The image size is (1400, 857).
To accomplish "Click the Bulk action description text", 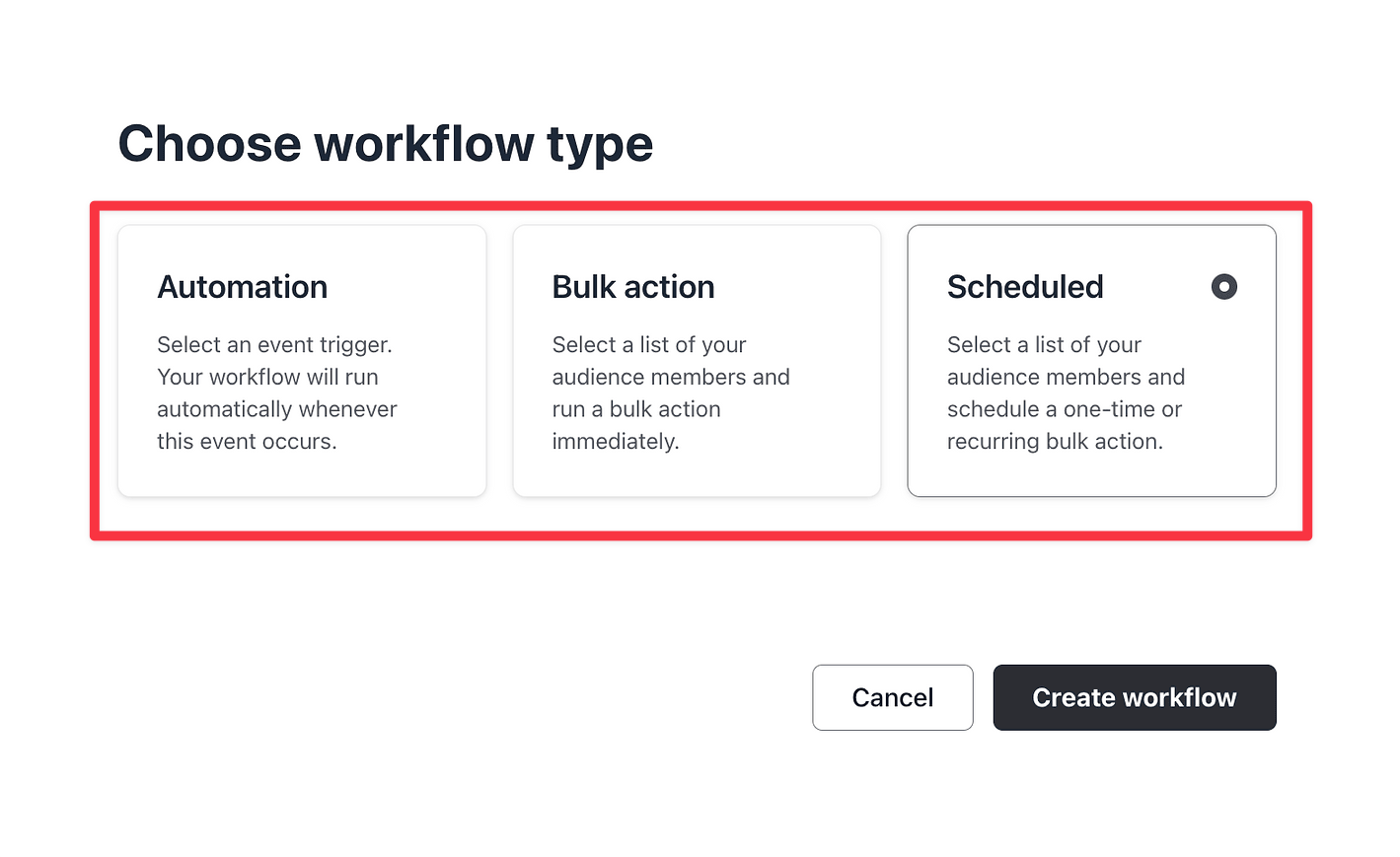I will [x=670, y=393].
